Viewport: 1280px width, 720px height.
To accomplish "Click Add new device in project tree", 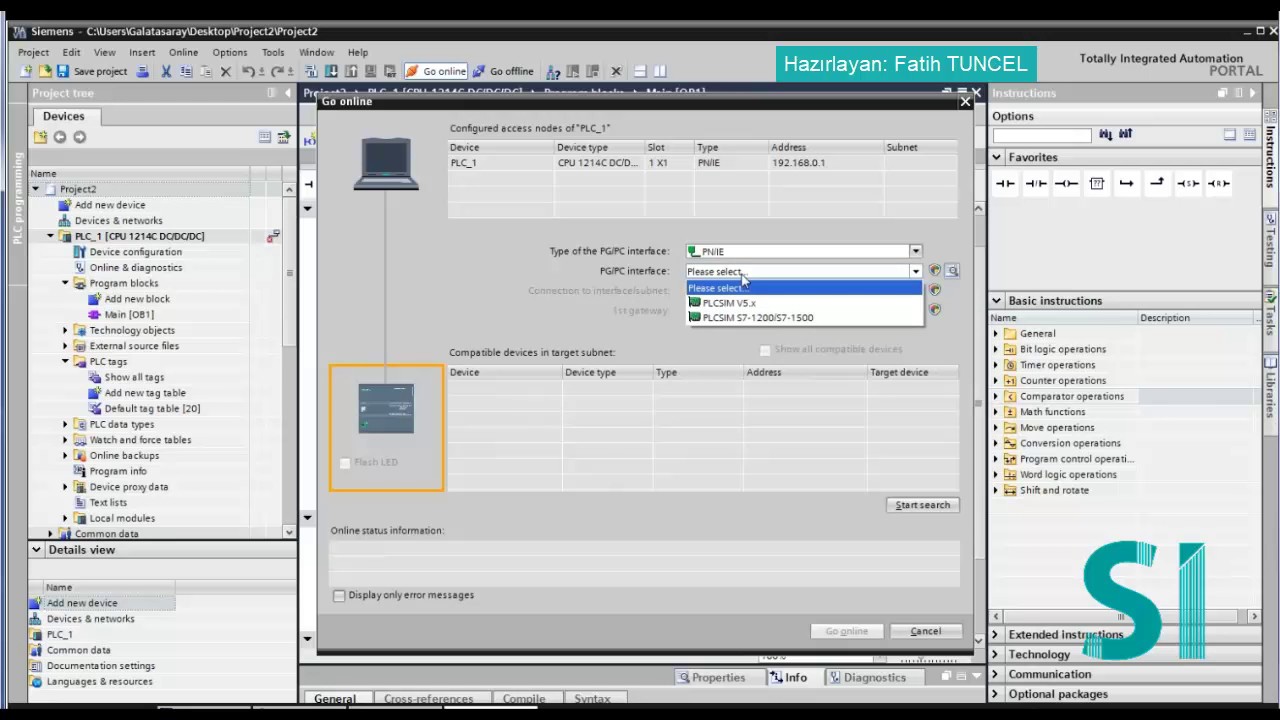I will (x=109, y=205).
